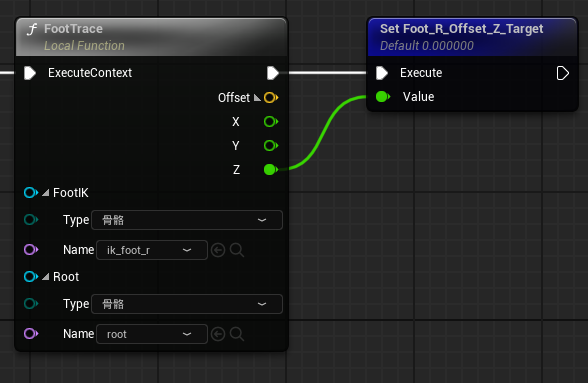This screenshot has width=588, height=383.
Task: Open ik_foot_r Name dropdown
Action: point(152,250)
